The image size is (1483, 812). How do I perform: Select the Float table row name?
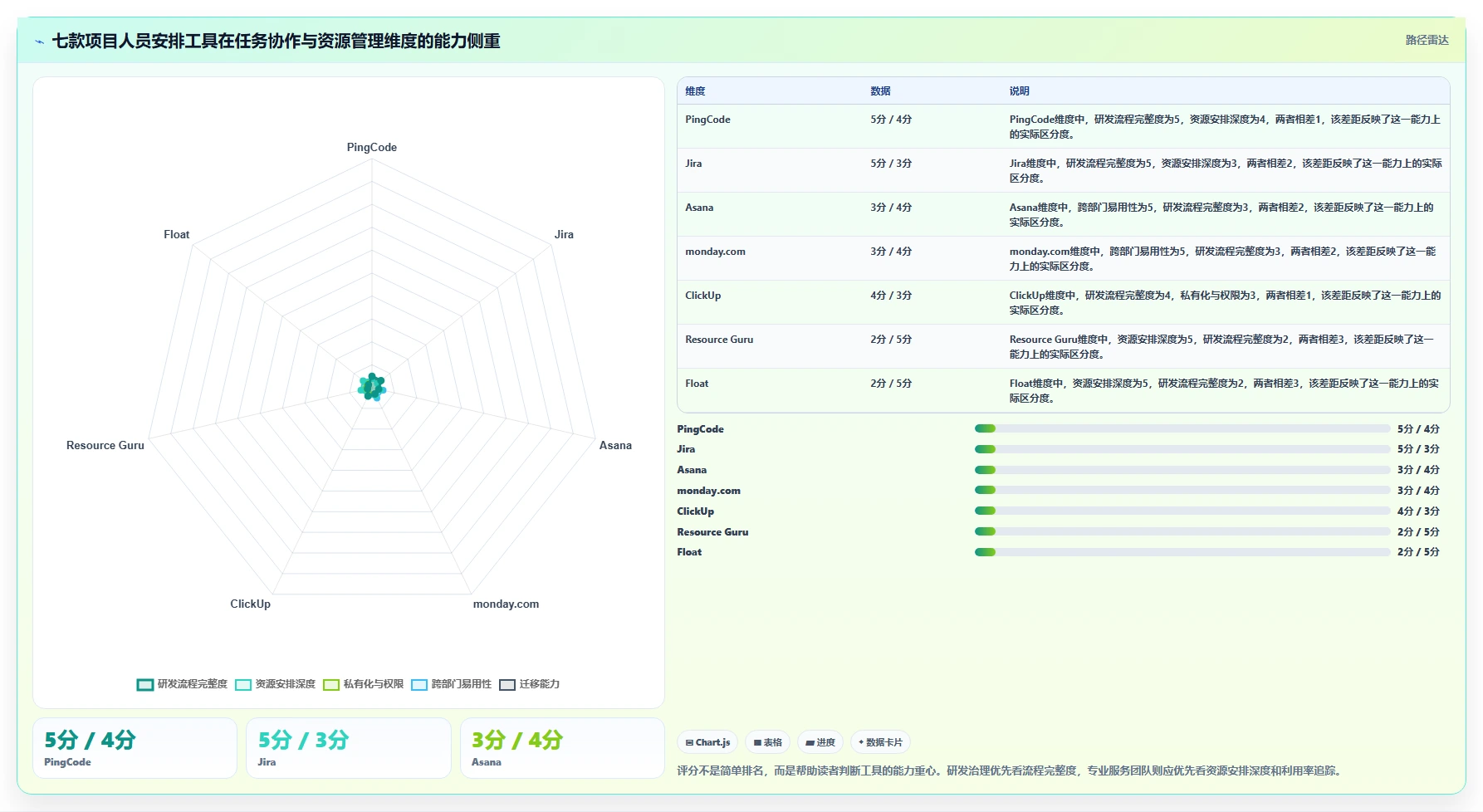pos(697,384)
